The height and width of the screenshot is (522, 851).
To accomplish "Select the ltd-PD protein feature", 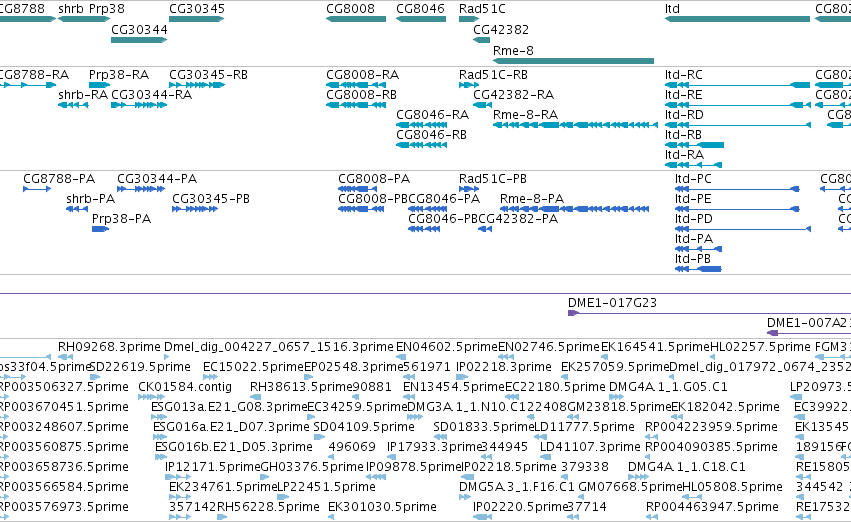I will 743,229.
